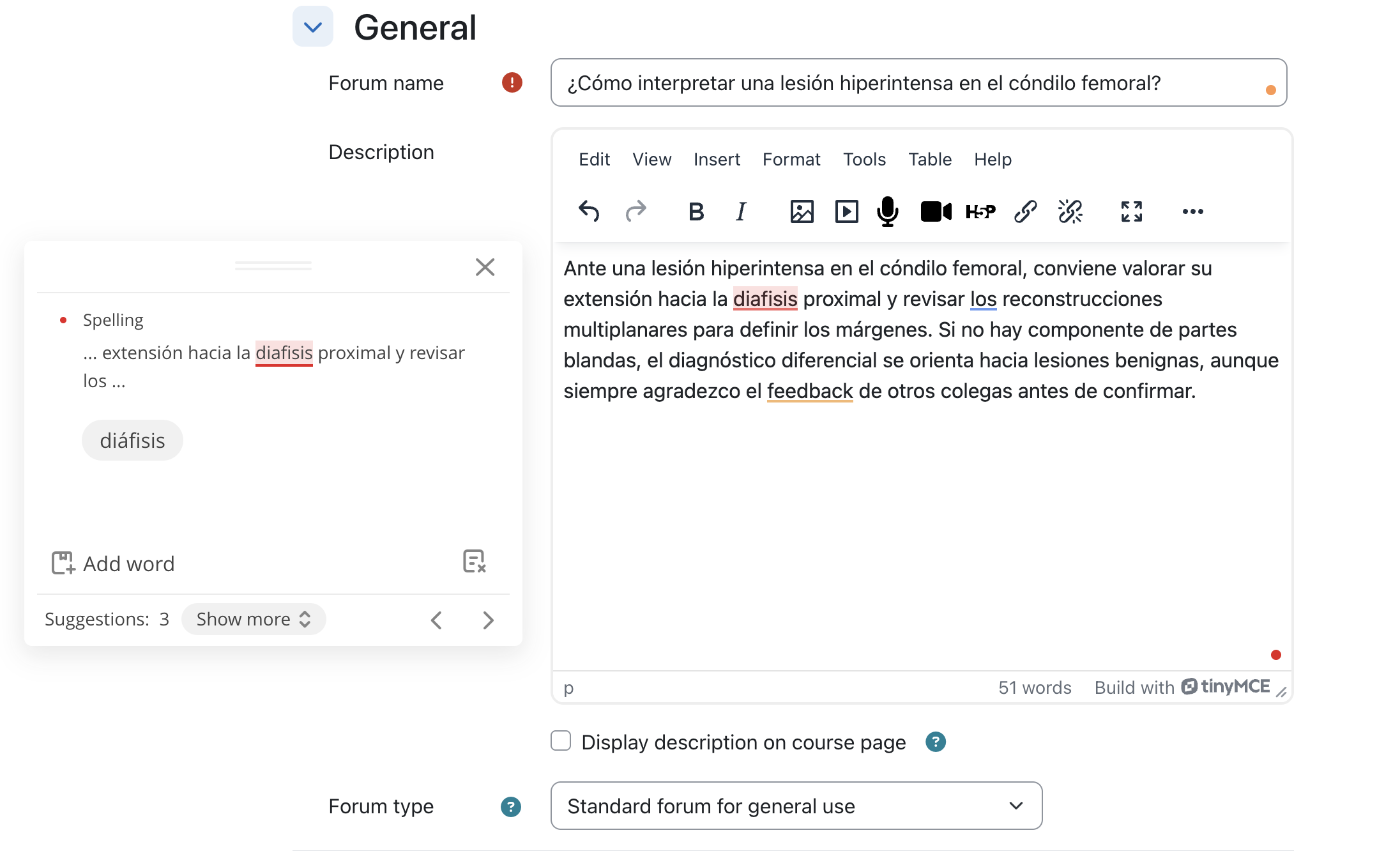1400x851 pixels.
Task: Click the drag handle of suggestions panel
Action: [x=273, y=266]
